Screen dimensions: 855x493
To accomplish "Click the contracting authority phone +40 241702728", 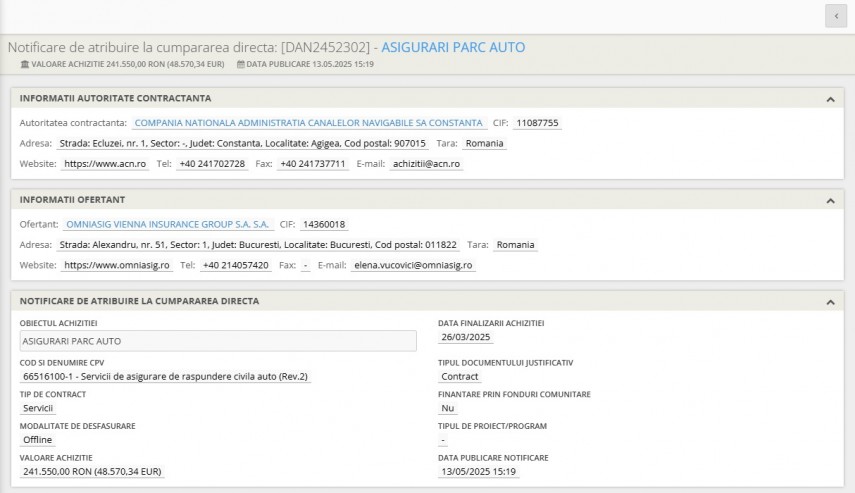I will (x=212, y=163).
